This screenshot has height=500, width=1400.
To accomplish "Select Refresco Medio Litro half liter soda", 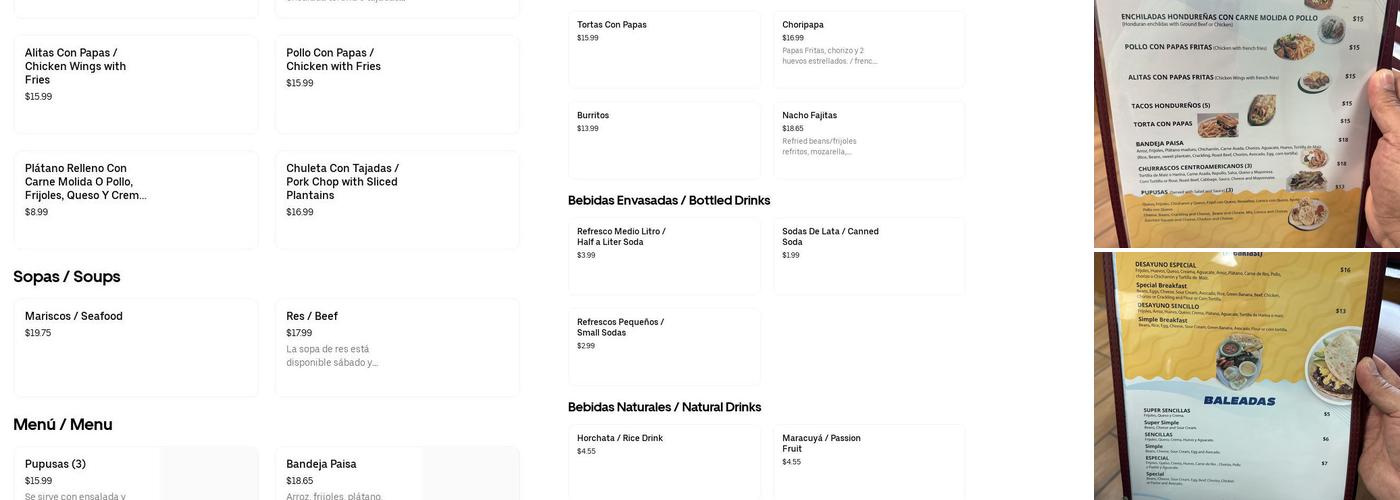I will (x=664, y=256).
